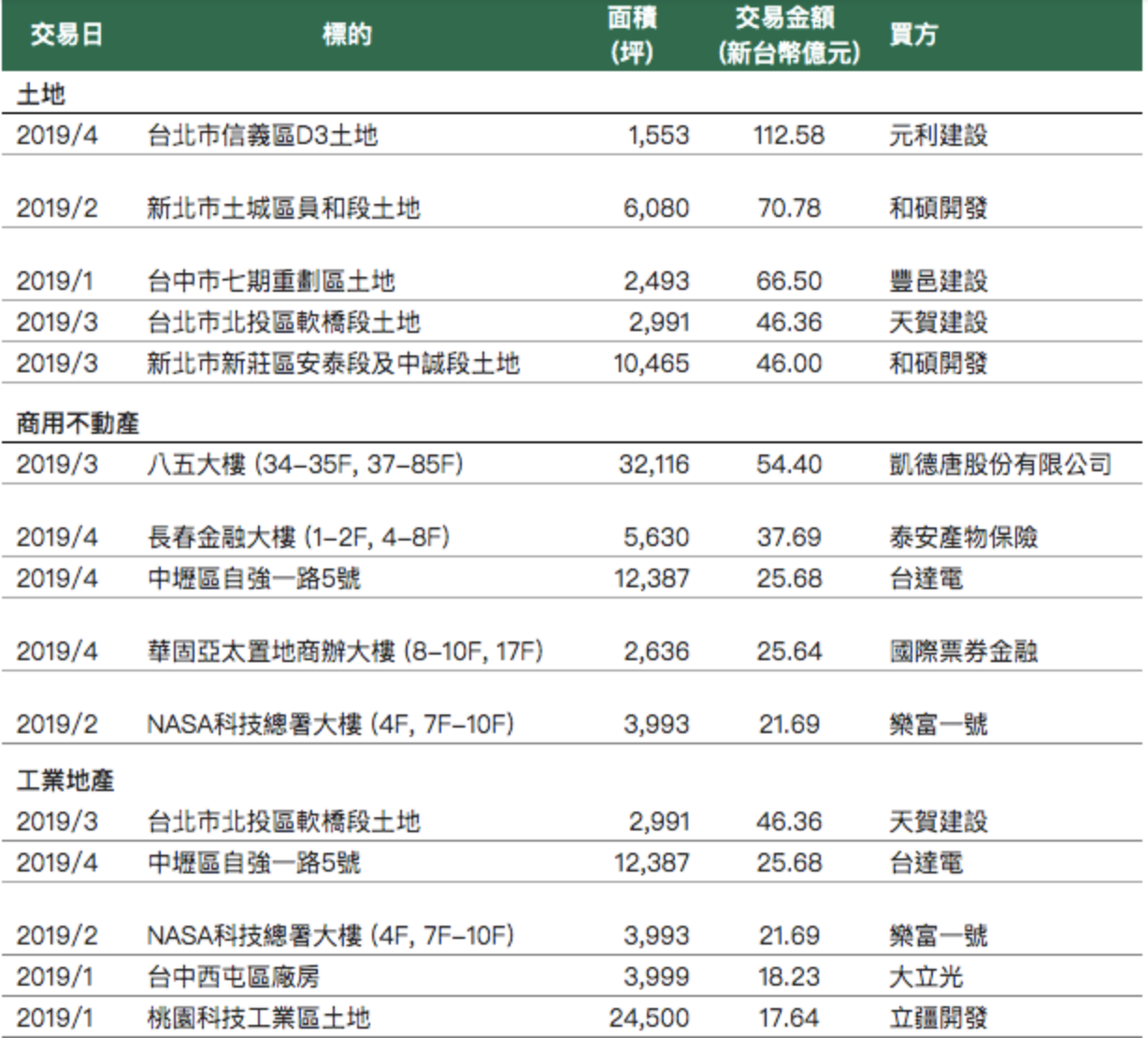Viewport: 1148px width, 1038px height.
Task: Click the 台北市信義區D3土地 cell
Action: click(262, 136)
